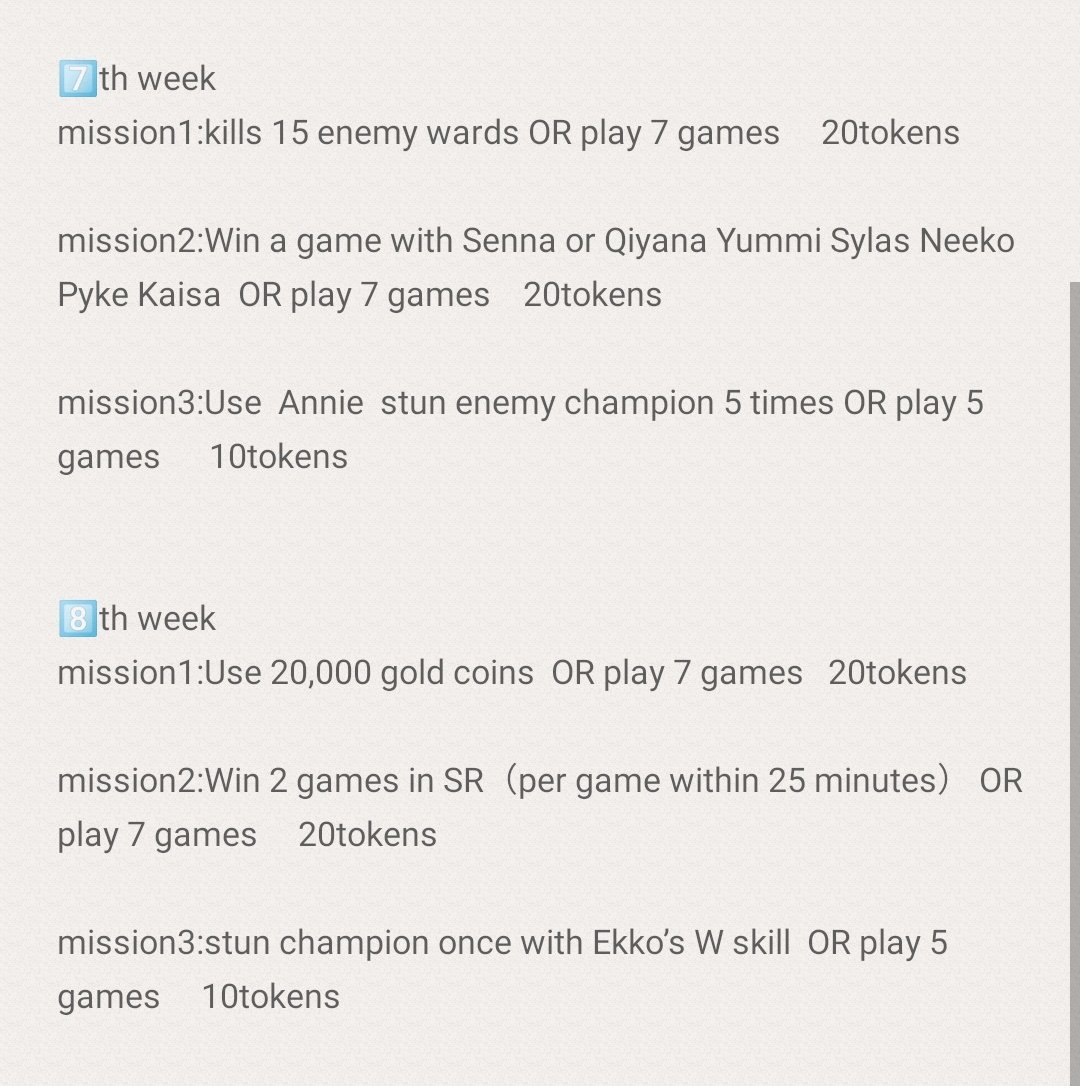Viewport: 1080px width, 1086px height.
Task: Click "20tokens" on the gold coins line
Action: click(x=897, y=673)
